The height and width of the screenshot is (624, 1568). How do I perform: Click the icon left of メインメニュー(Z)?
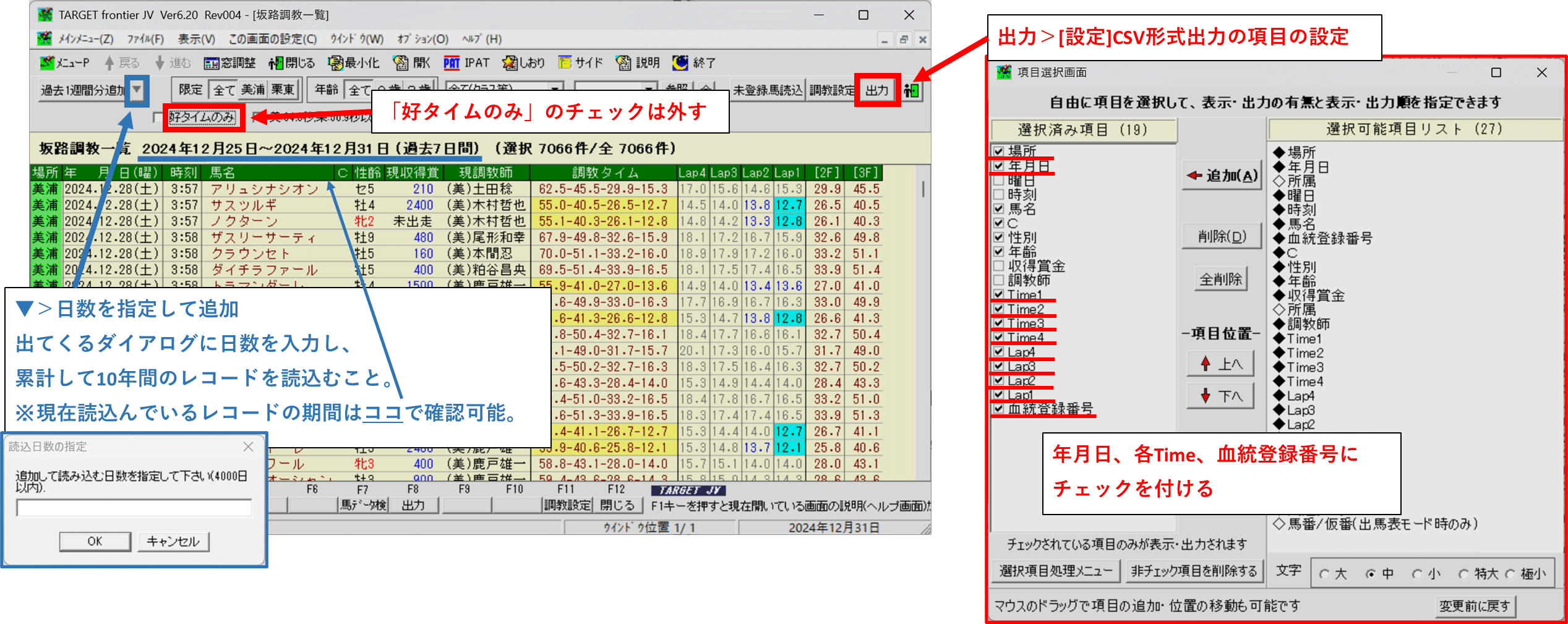(x=45, y=39)
